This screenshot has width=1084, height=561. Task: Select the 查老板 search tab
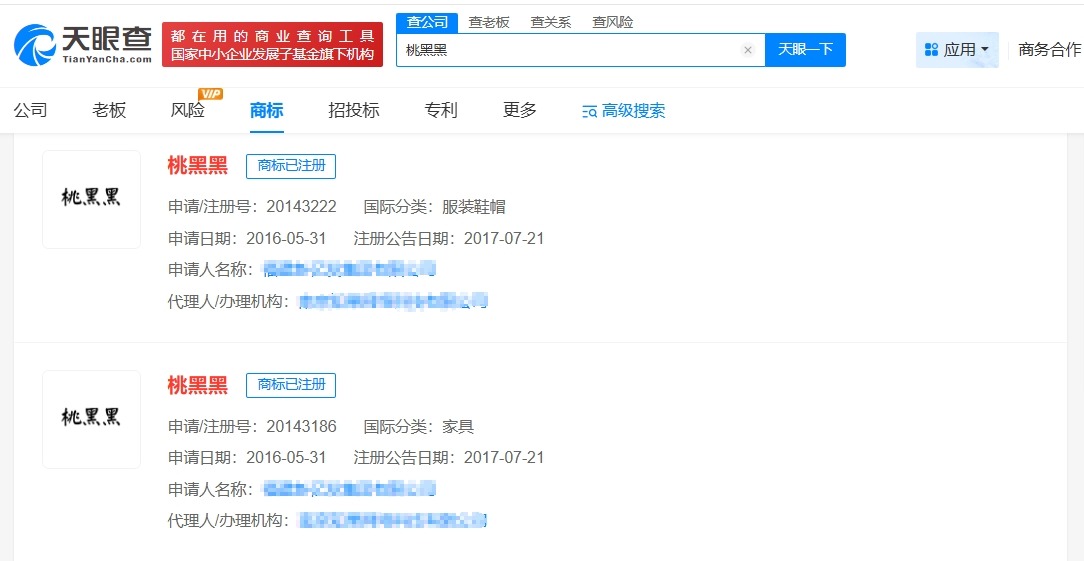489,22
